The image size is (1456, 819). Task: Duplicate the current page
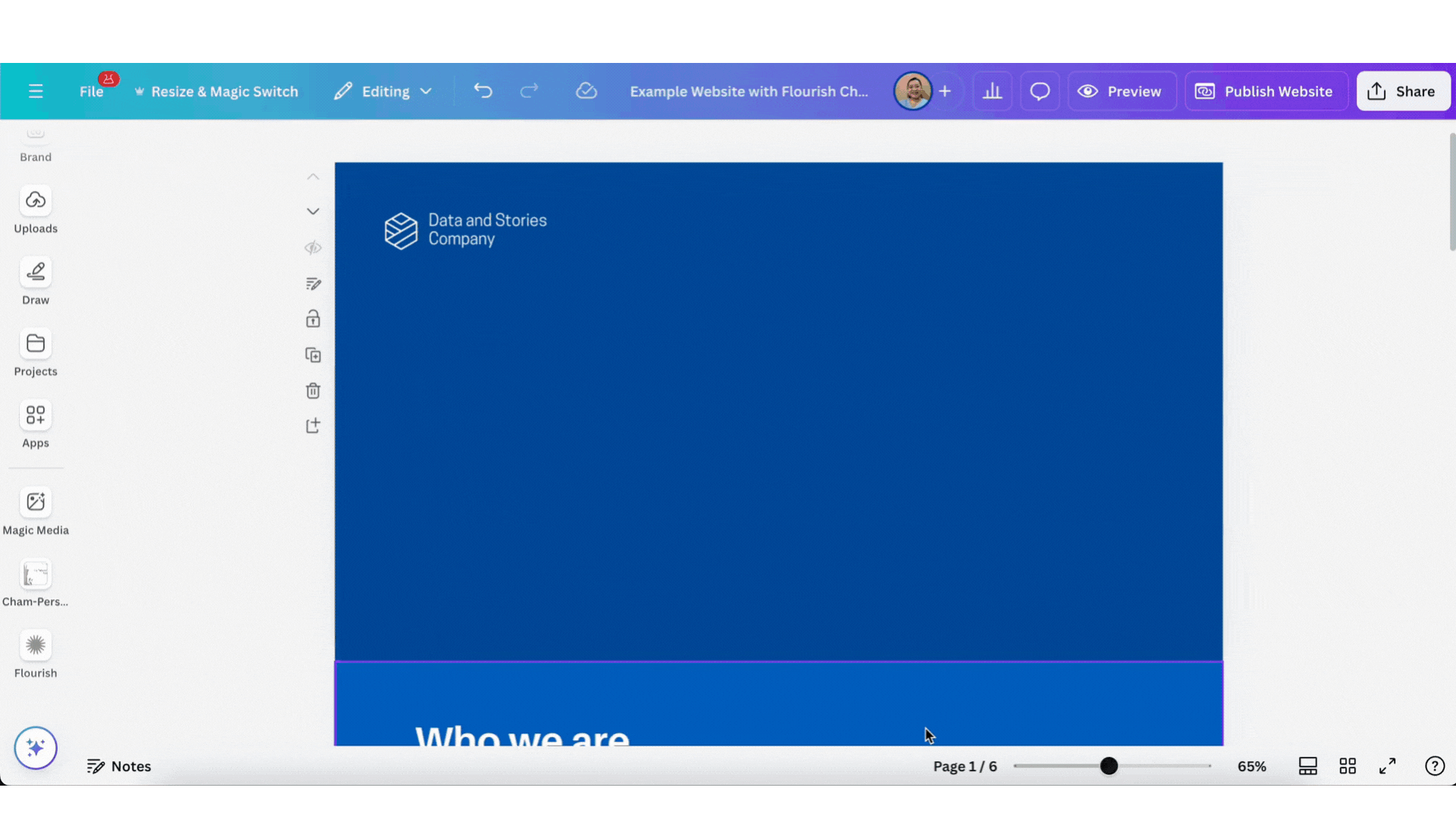pyautogui.click(x=313, y=355)
